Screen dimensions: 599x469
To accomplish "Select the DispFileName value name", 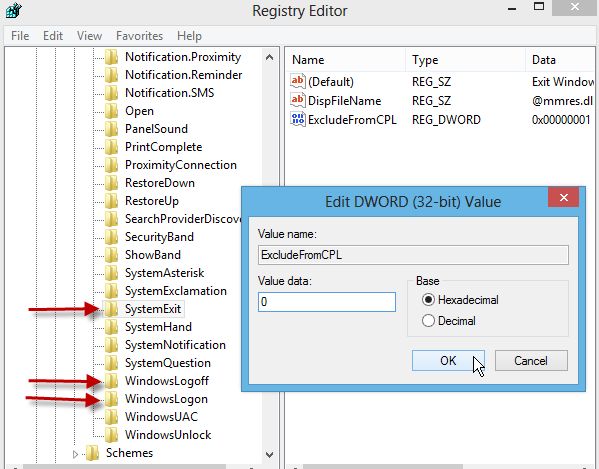I will pos(345,100).
